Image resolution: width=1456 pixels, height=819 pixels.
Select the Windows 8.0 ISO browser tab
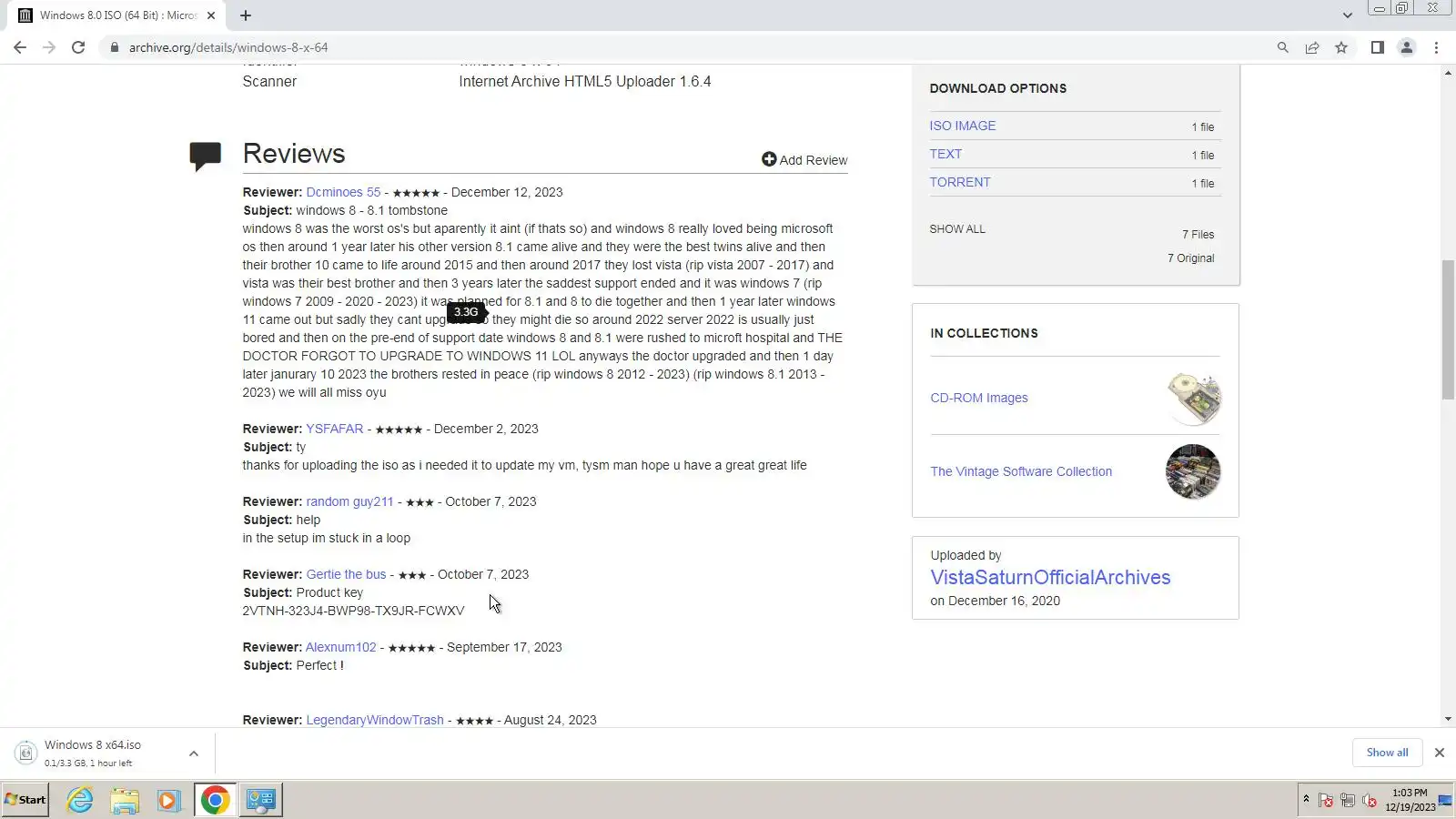point(118,15)
